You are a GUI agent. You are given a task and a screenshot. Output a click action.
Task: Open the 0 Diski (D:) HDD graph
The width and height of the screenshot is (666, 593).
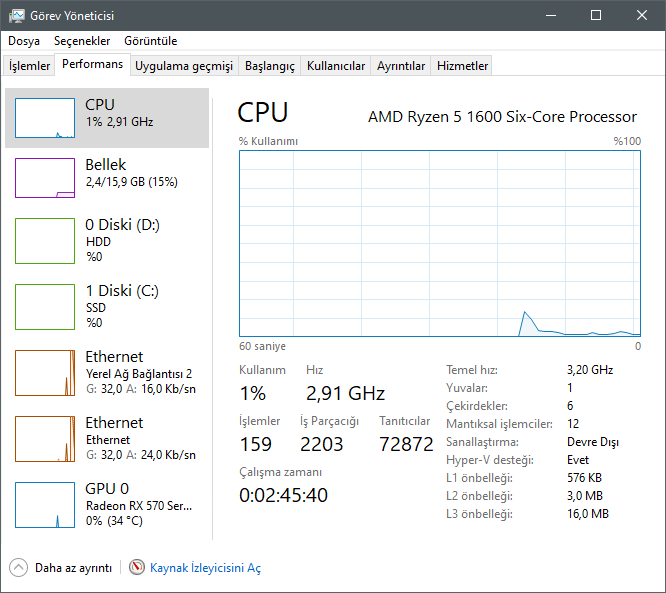point(45,241)
